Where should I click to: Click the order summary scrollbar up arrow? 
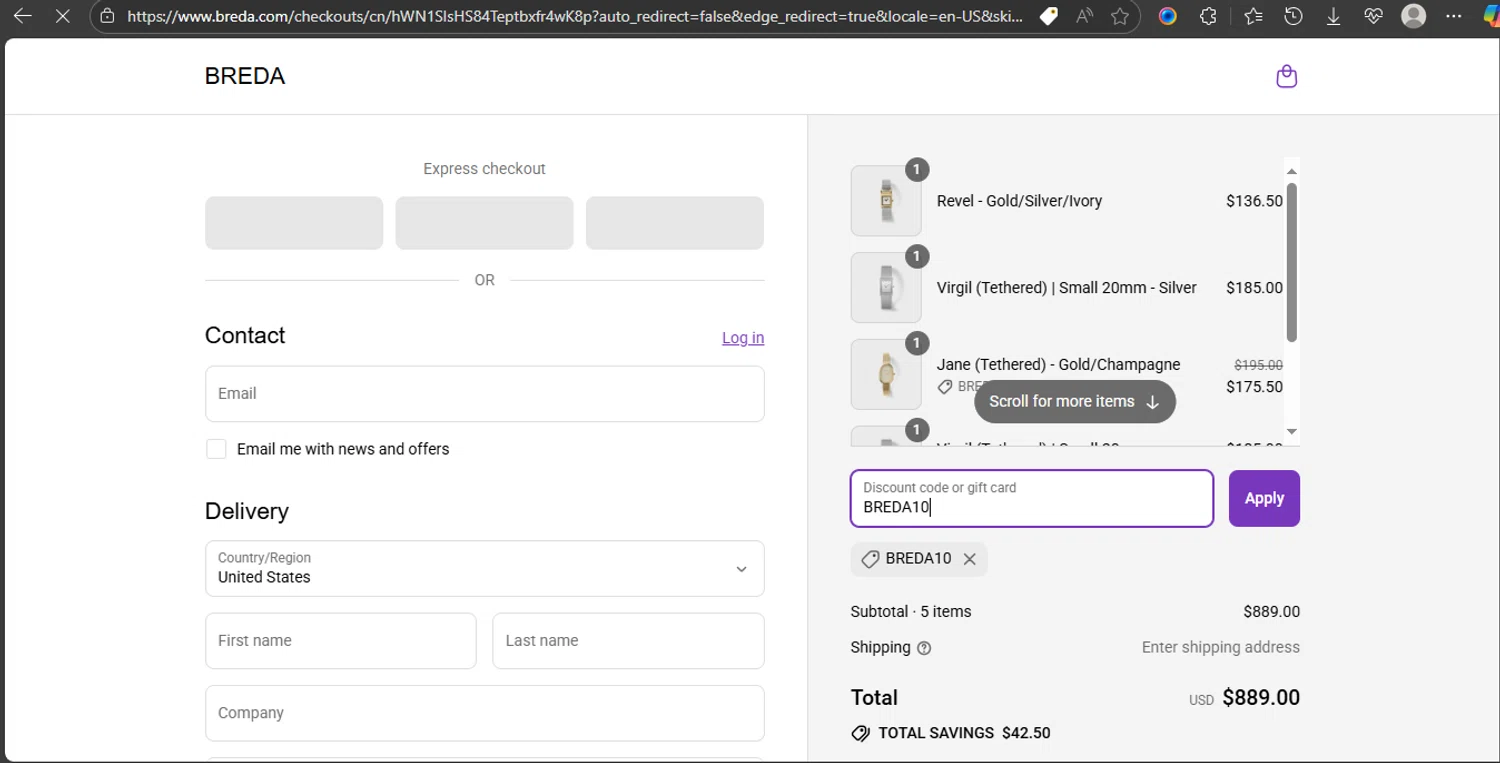(x=1291, y=172)
